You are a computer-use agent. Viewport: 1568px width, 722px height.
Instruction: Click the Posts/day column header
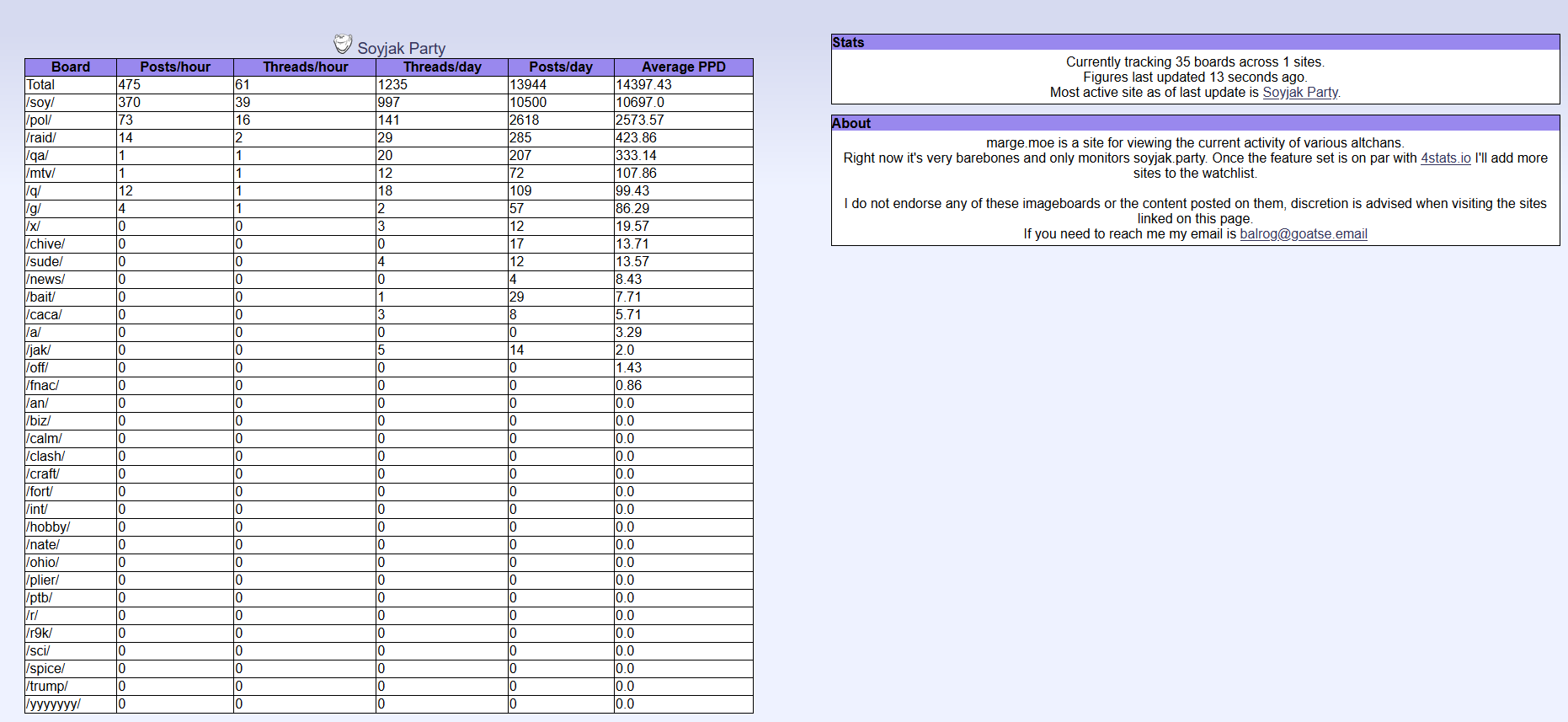(x=561, y=67)
